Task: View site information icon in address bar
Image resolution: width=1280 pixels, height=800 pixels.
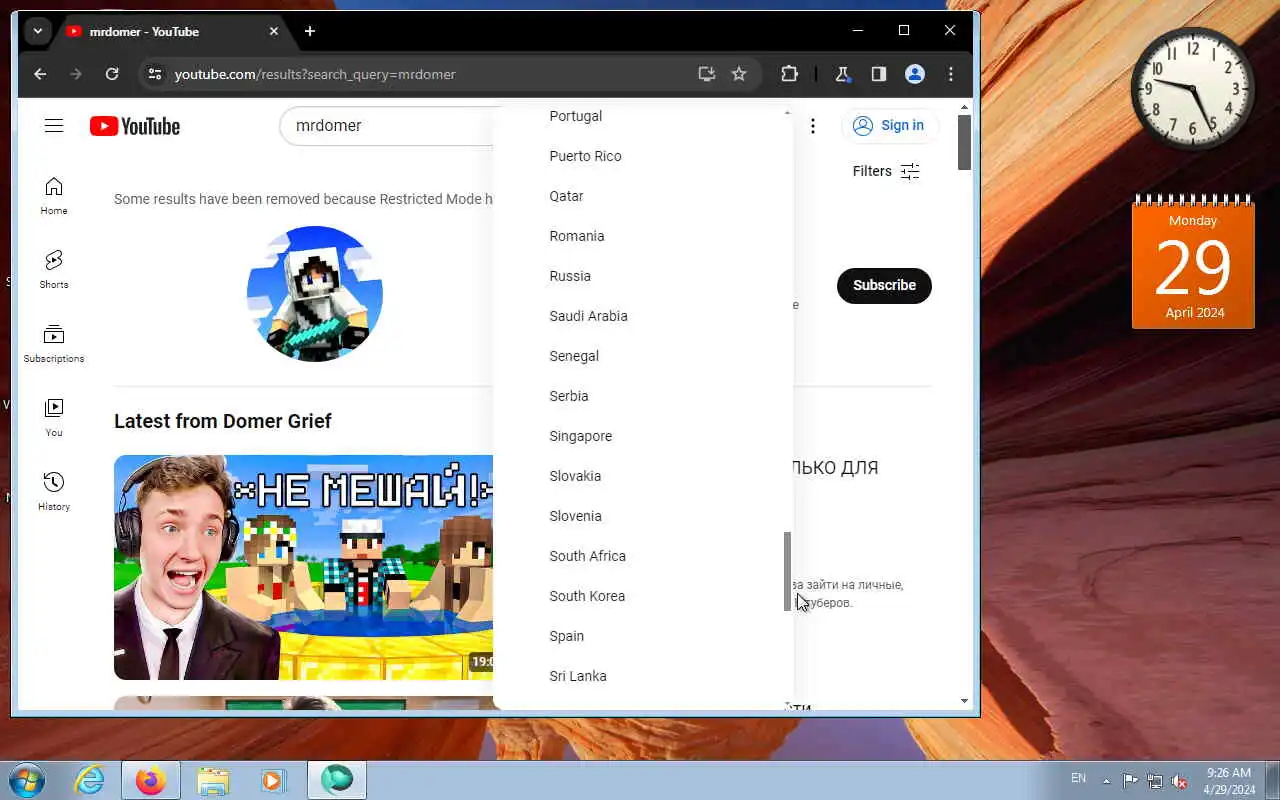Action: [153, 74]
